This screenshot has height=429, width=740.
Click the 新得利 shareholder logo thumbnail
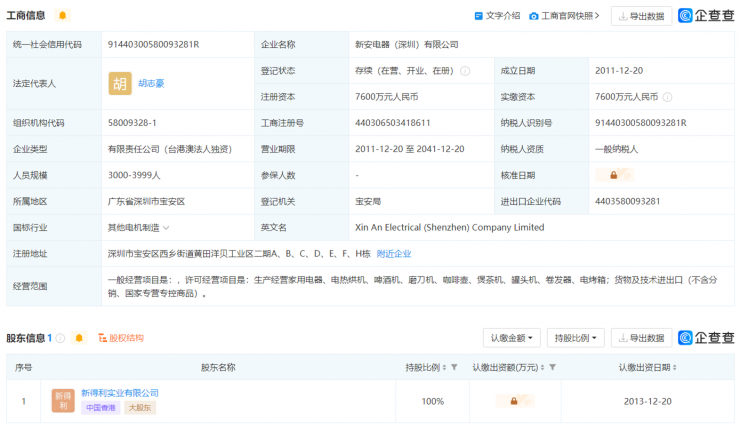pyautogui.click(x=63, y=401)
